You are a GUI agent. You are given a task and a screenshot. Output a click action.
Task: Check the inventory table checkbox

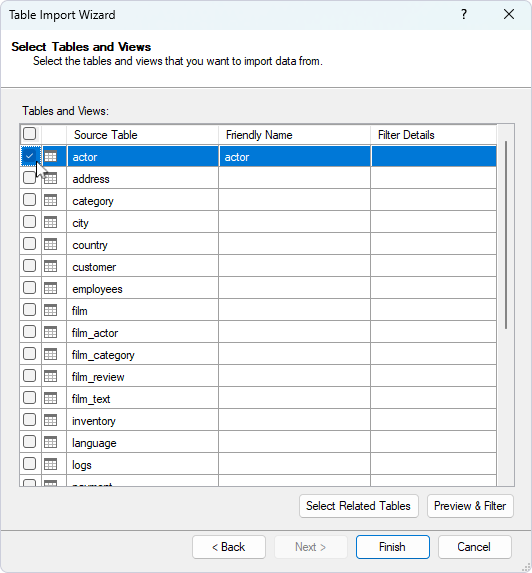[x=29, y=420]
